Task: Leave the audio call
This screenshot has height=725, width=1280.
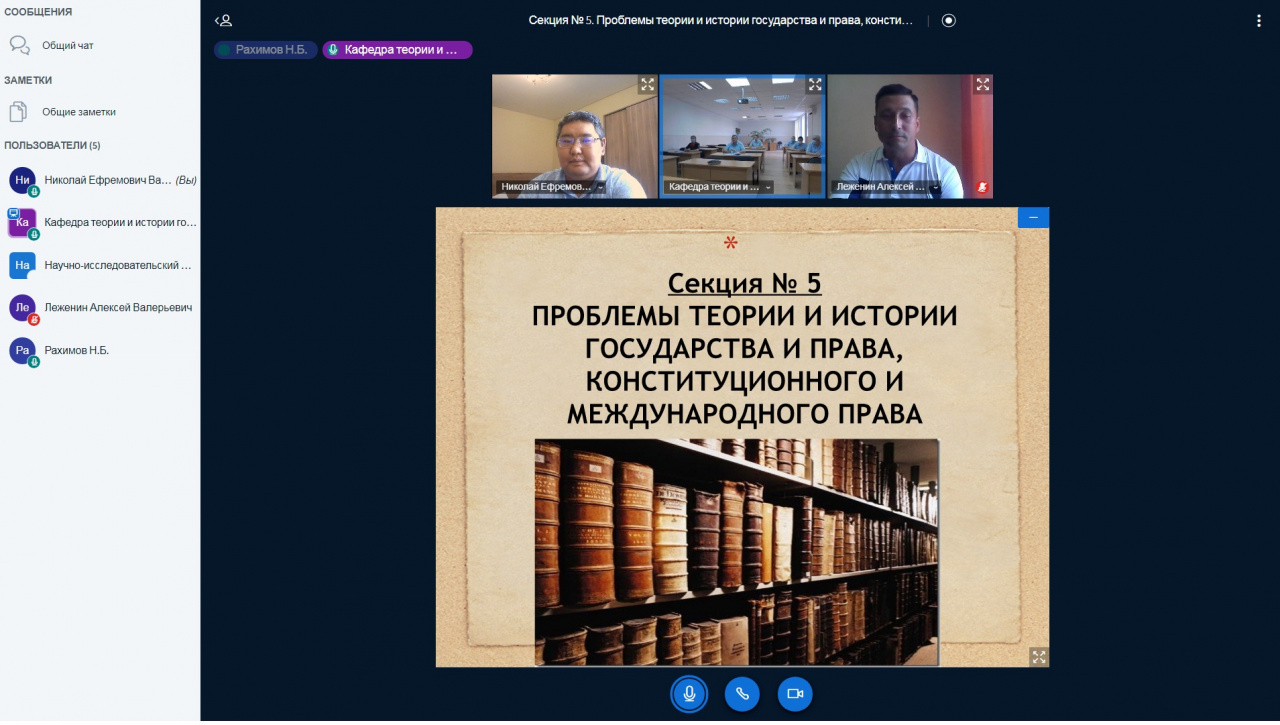Action: tap(742, 694)
